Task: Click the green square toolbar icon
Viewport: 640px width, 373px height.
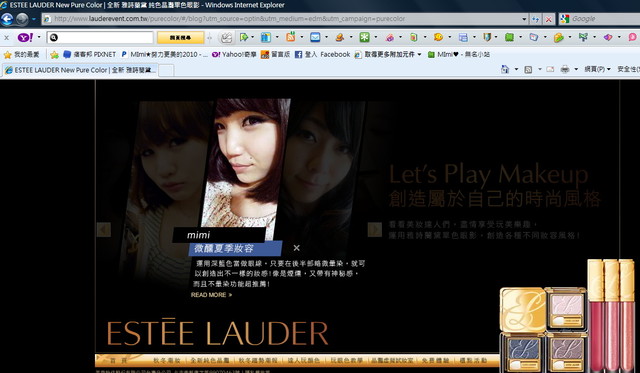Action: pyautogui.click(x=509, y=38)
